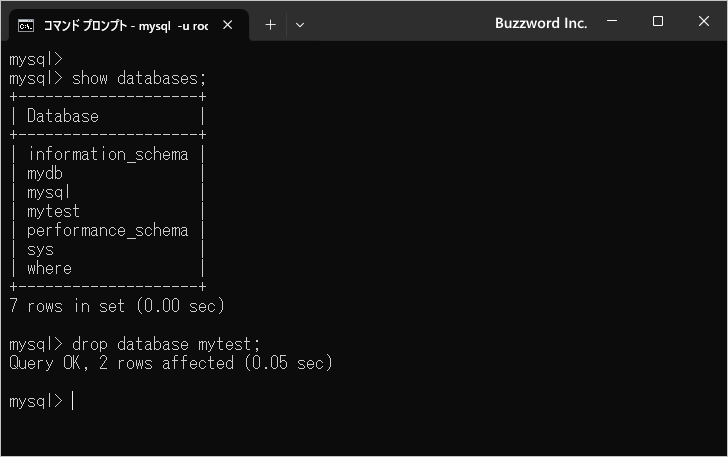Click the mydb database entry

[45, 173]
